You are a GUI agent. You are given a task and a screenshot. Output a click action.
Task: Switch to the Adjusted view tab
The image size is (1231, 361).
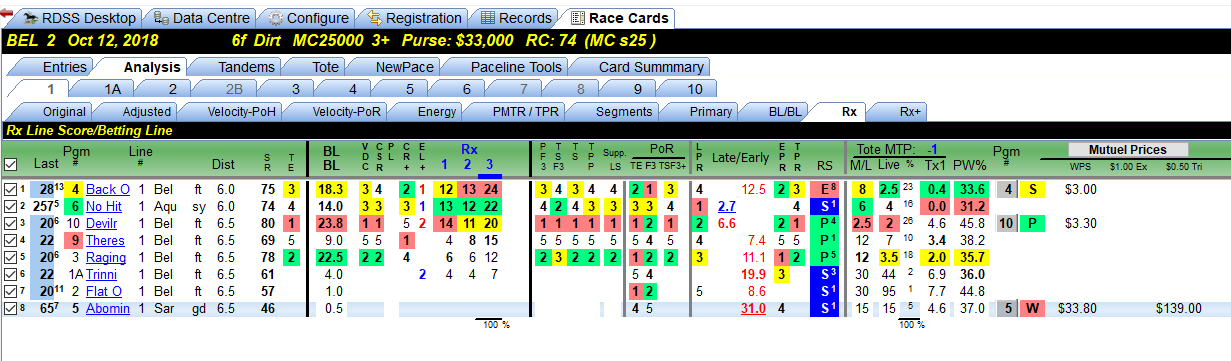click(139, 111)
